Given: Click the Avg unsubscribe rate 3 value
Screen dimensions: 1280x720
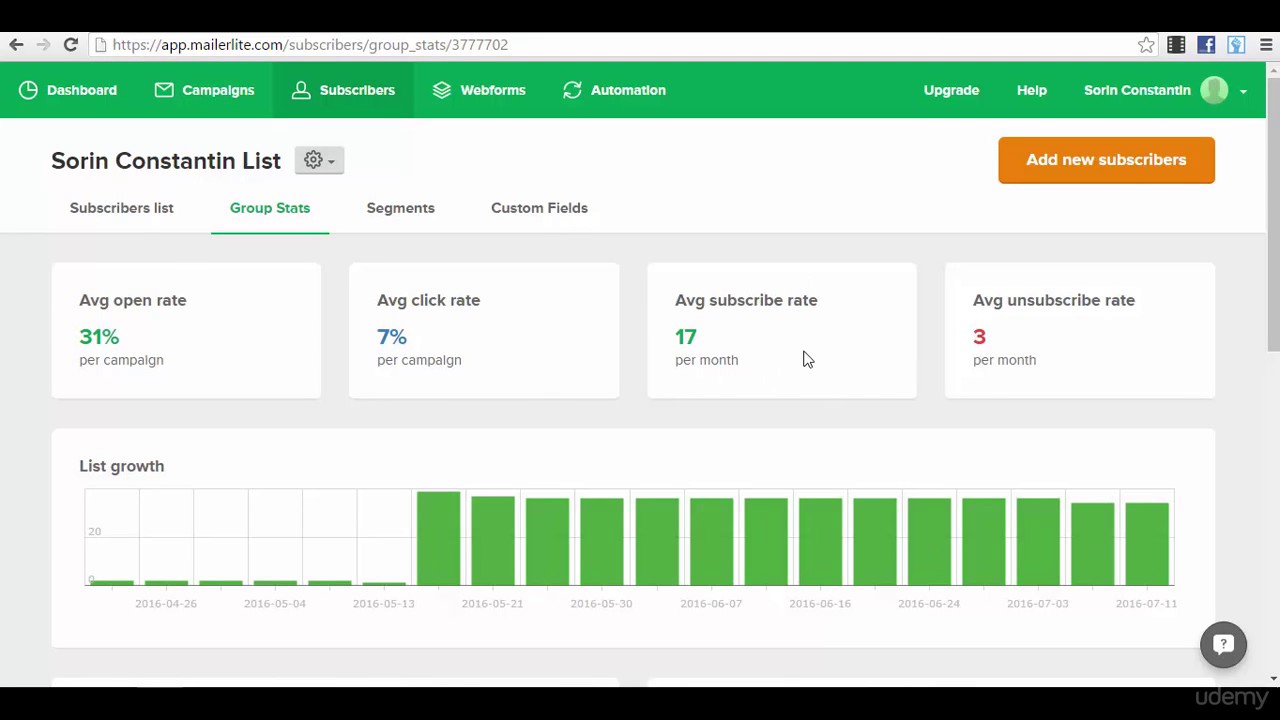Looking at the screenshot, I should 979,337.
